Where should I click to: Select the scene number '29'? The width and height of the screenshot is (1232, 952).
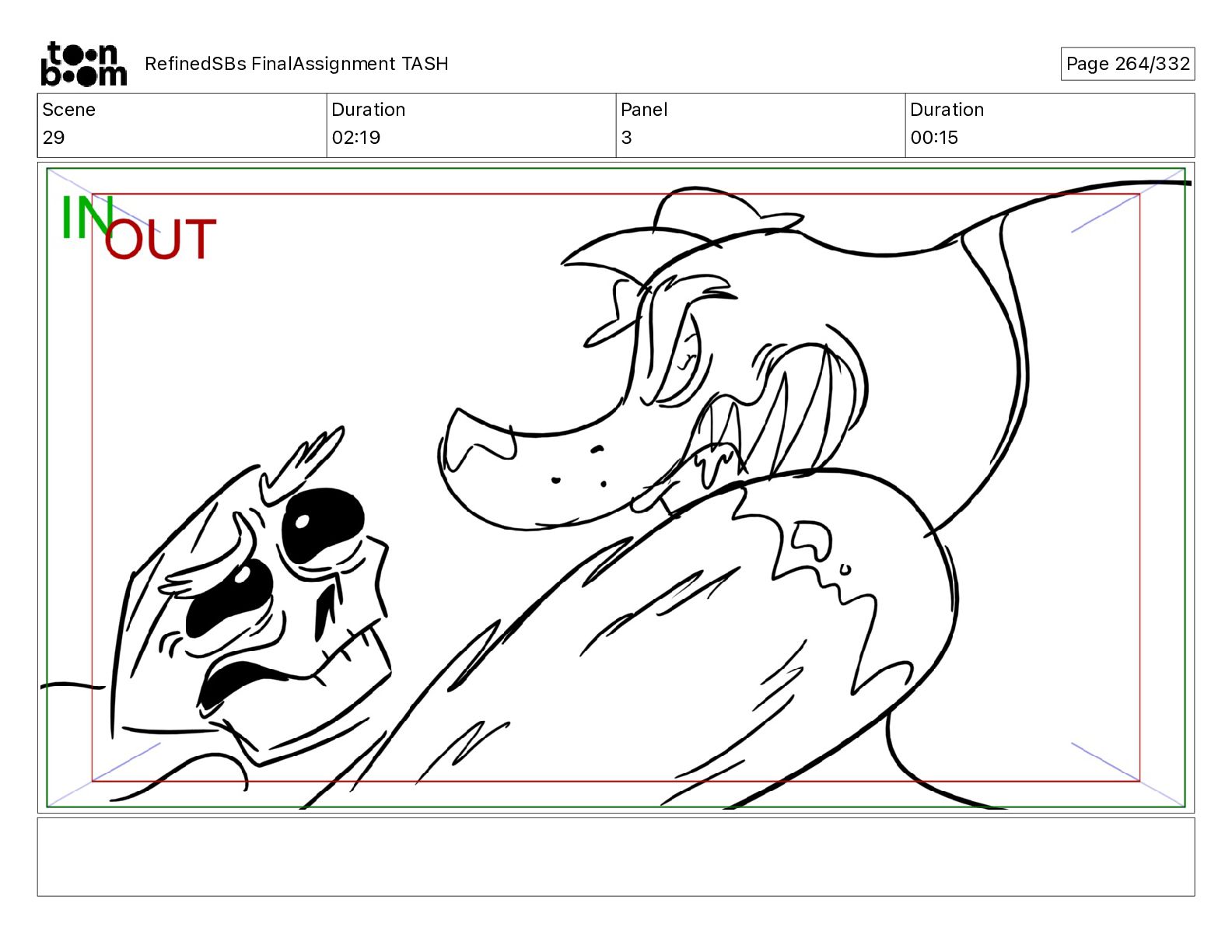[x=54, y=138]
